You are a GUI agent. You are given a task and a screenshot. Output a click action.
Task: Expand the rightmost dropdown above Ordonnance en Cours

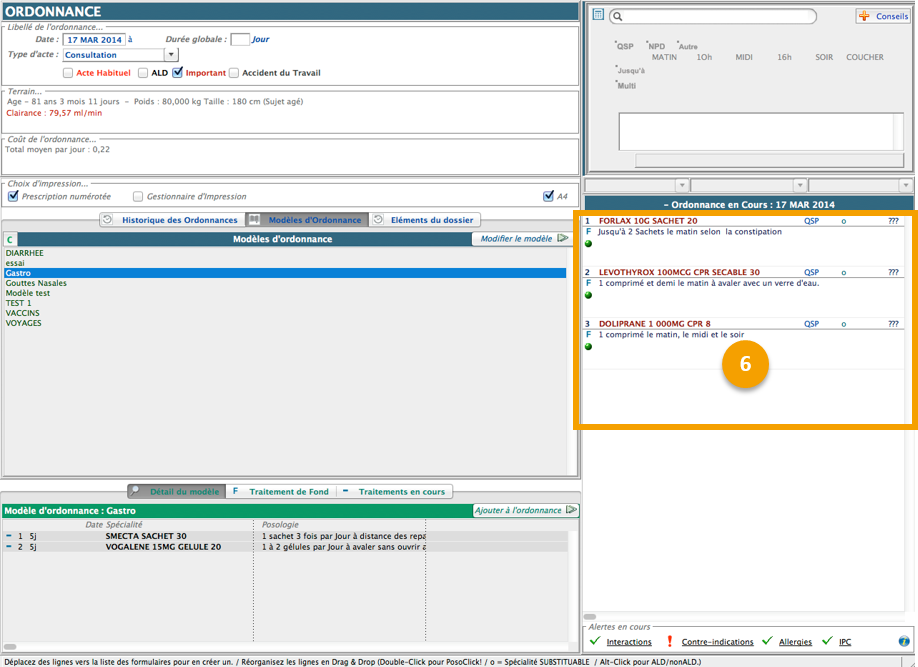click(906, 185)
